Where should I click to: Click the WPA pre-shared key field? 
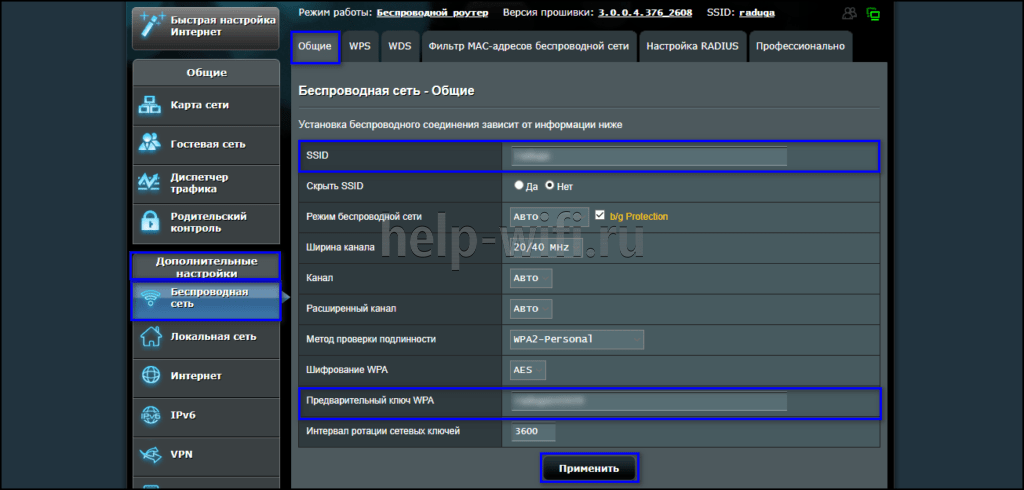[x=648, y=402]
